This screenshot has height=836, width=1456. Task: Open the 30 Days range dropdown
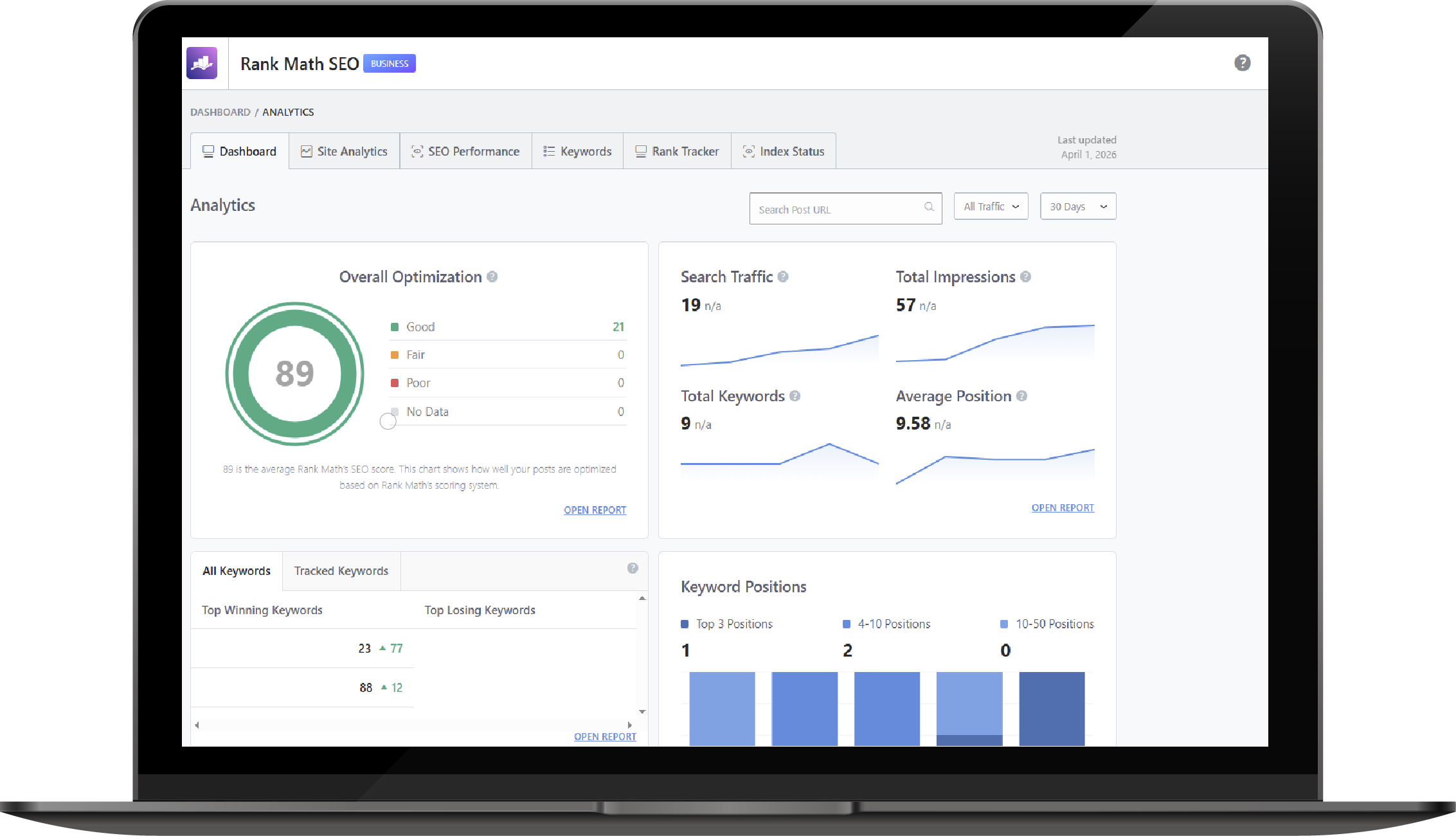pos(1078,207)
